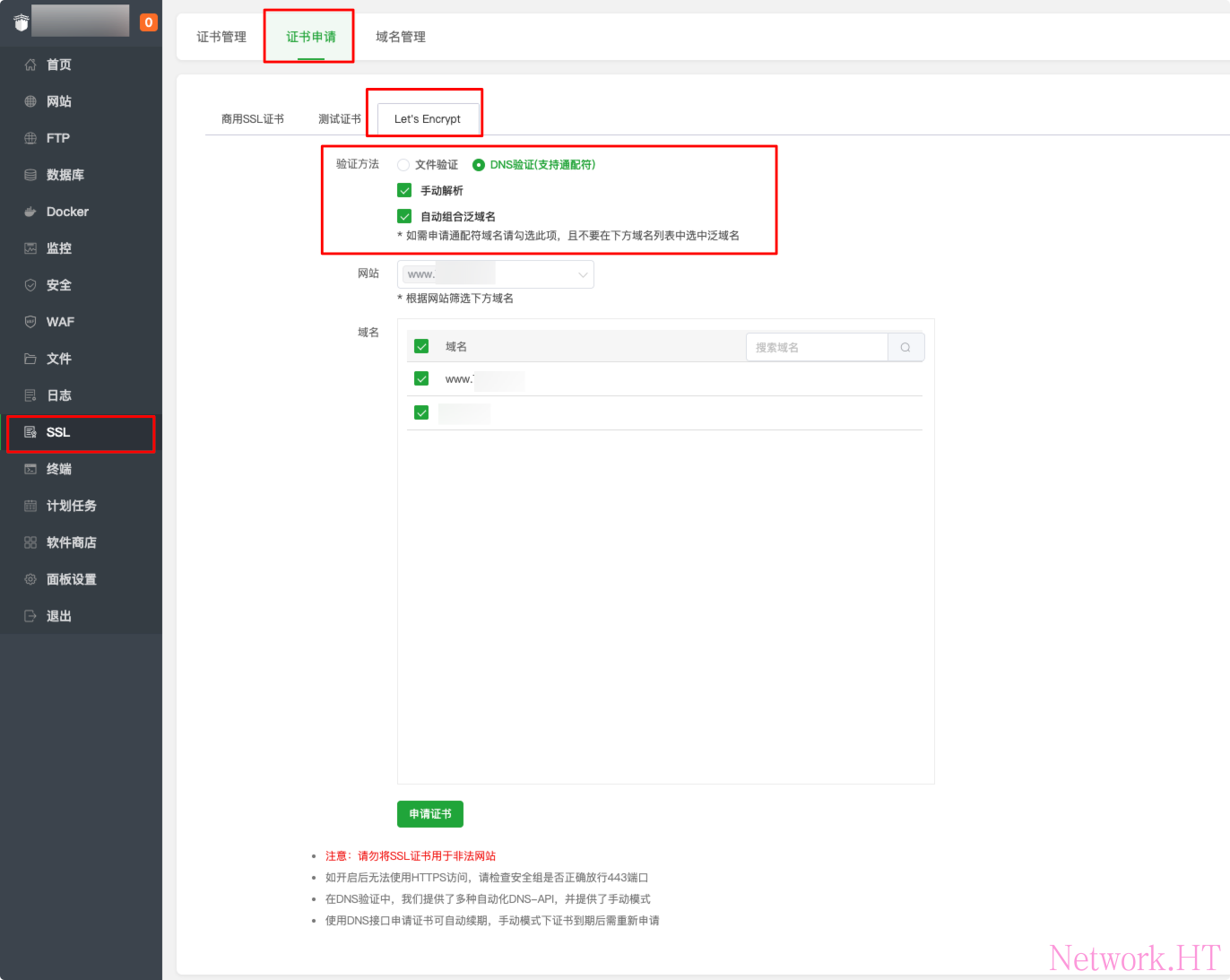Click the software store grid icon
The image size is (1230, 980).
coord(30,542)
